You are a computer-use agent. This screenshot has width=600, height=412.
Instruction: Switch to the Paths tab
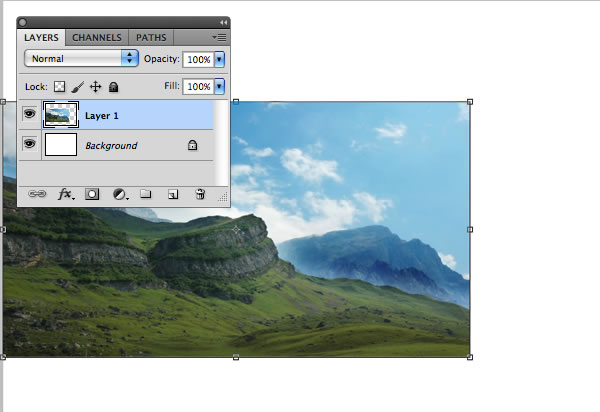(x=151, y=37)
